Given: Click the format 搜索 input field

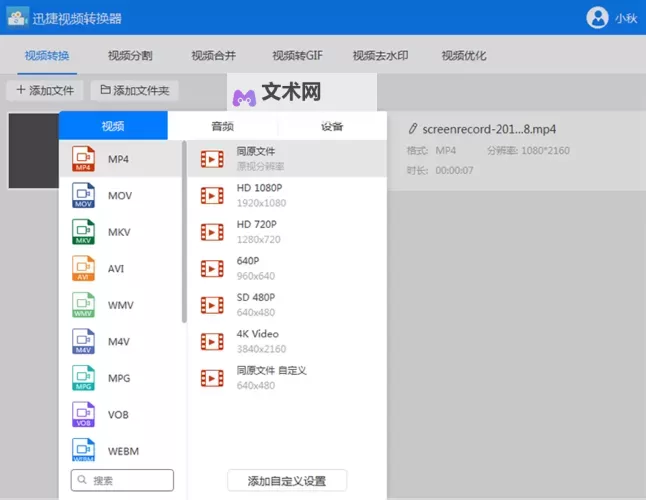Looking at the screenshot, I should pyautogui.click(x=122, y=480).
